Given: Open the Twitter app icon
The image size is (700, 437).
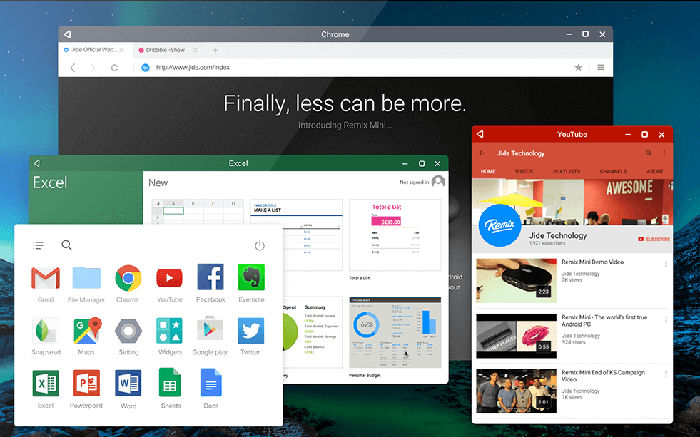Looking at the screenshot, I should 251,331.
